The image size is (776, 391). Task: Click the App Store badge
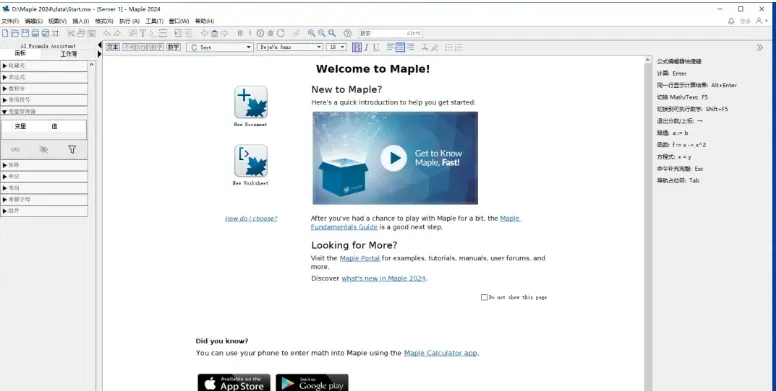[234, 383]
